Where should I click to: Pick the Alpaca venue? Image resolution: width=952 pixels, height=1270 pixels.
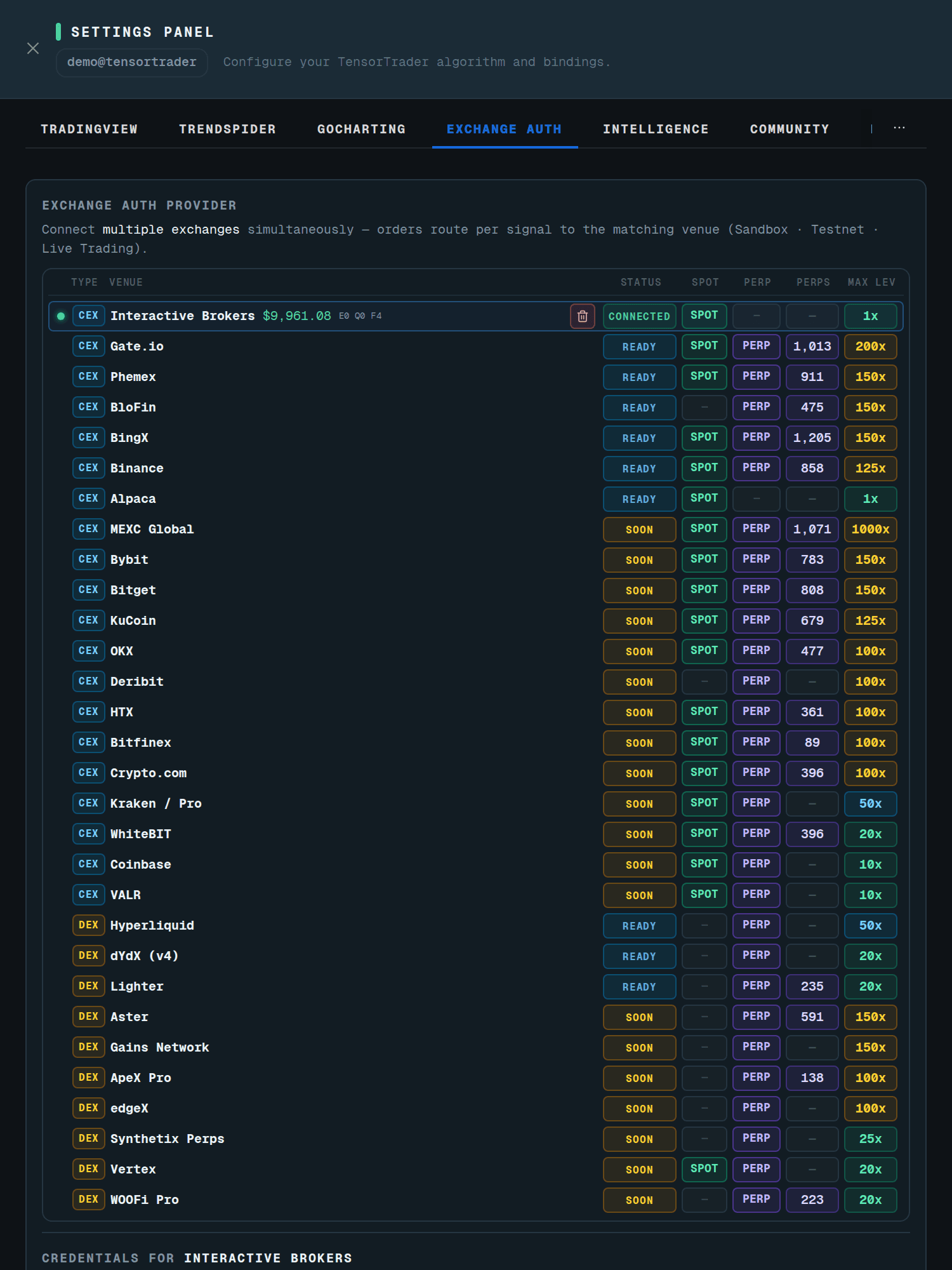click(x=476, y=499)
